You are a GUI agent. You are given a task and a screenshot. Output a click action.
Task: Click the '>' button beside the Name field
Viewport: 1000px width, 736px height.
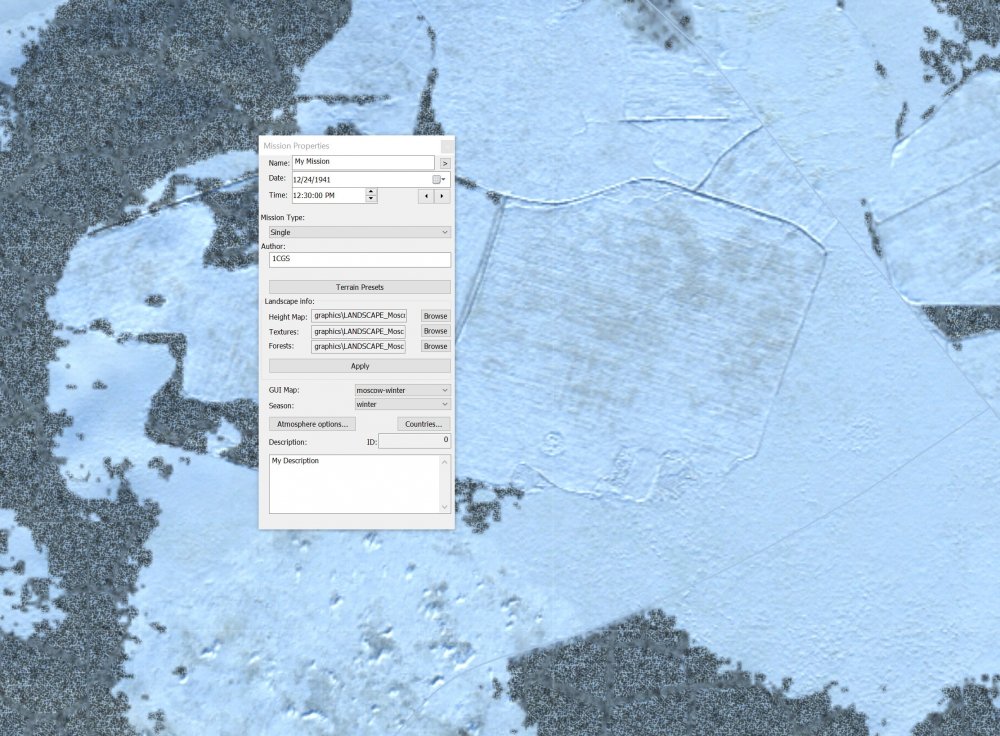coord(445,162)
